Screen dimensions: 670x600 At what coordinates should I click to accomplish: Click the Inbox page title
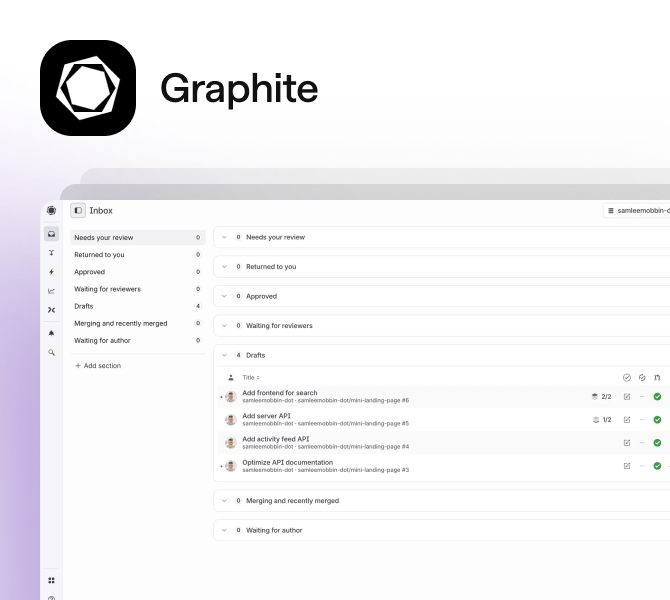click(101, 211)
